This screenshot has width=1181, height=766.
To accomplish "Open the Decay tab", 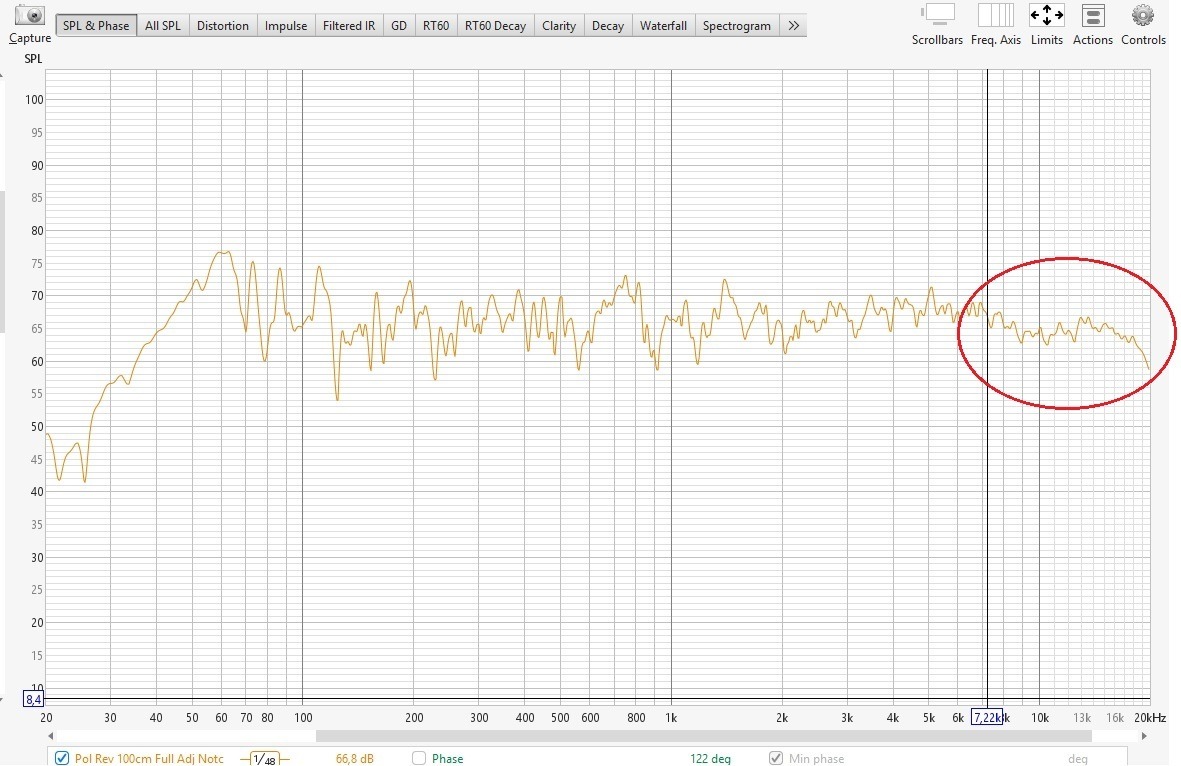I will [x=608, y=26].
